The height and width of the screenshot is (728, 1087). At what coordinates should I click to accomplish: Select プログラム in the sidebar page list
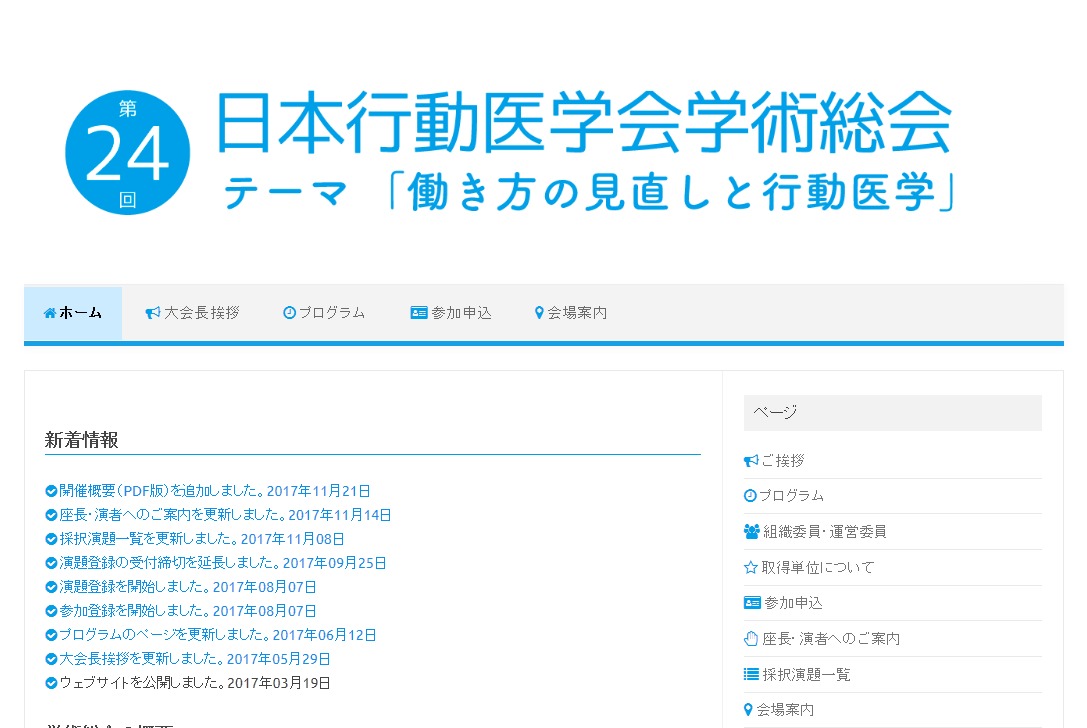791,496
